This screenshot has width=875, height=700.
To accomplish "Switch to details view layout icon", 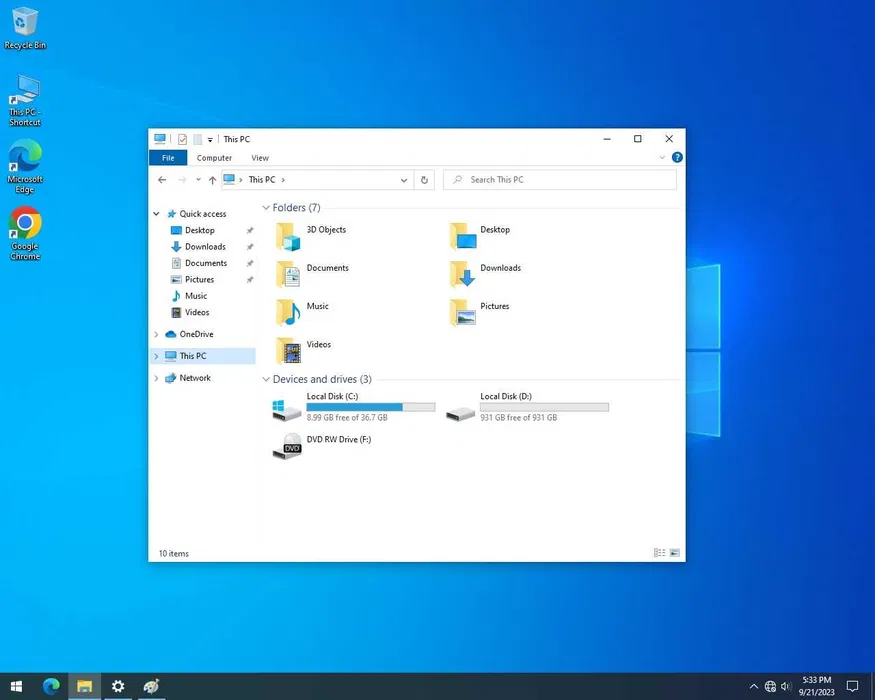I will pyautogui.click(x=660, y=553).
